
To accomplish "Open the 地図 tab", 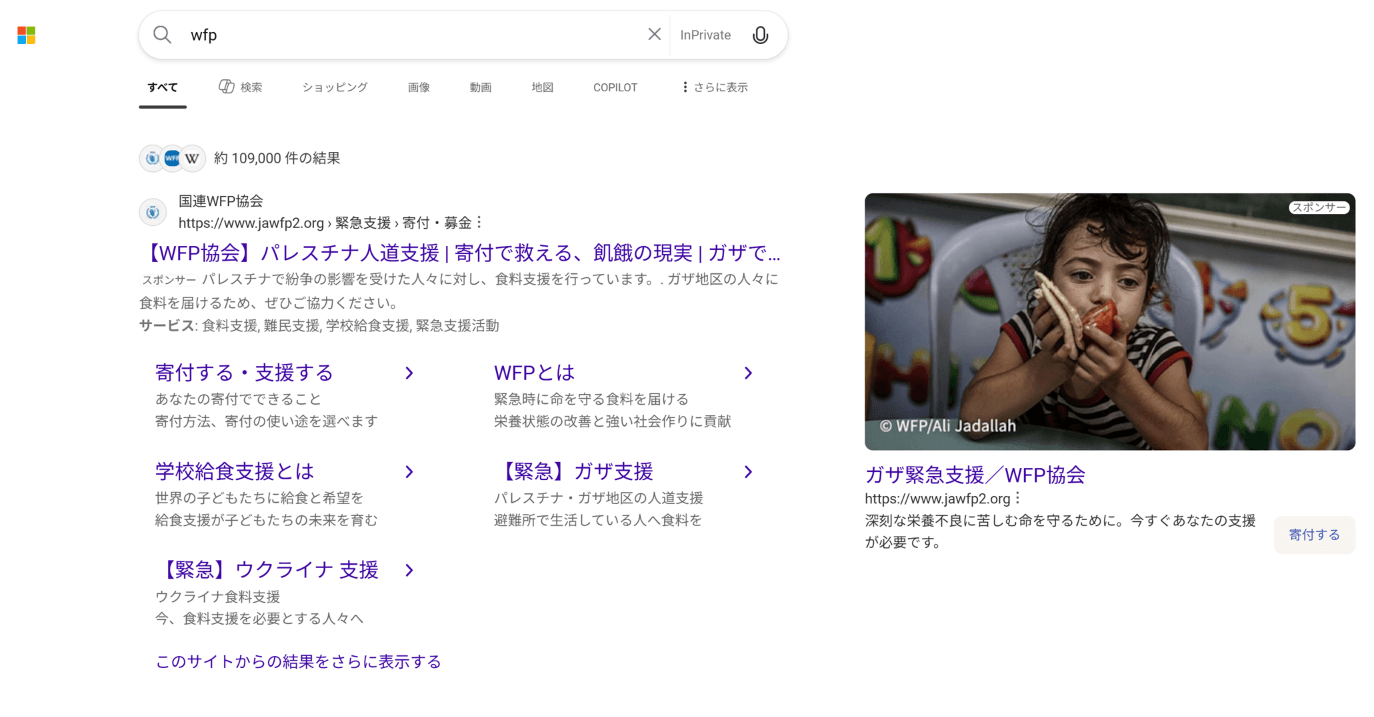I will tap(542, 87).
